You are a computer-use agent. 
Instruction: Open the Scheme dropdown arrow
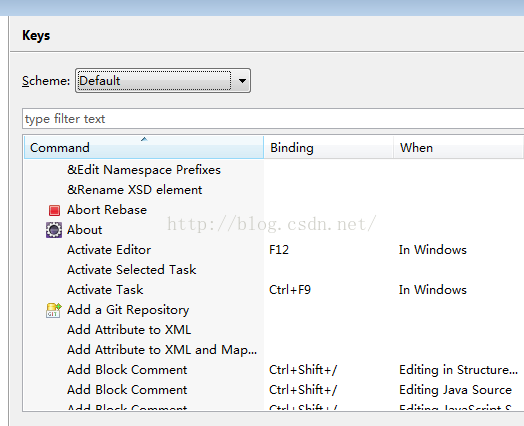[x=242, y=81]
